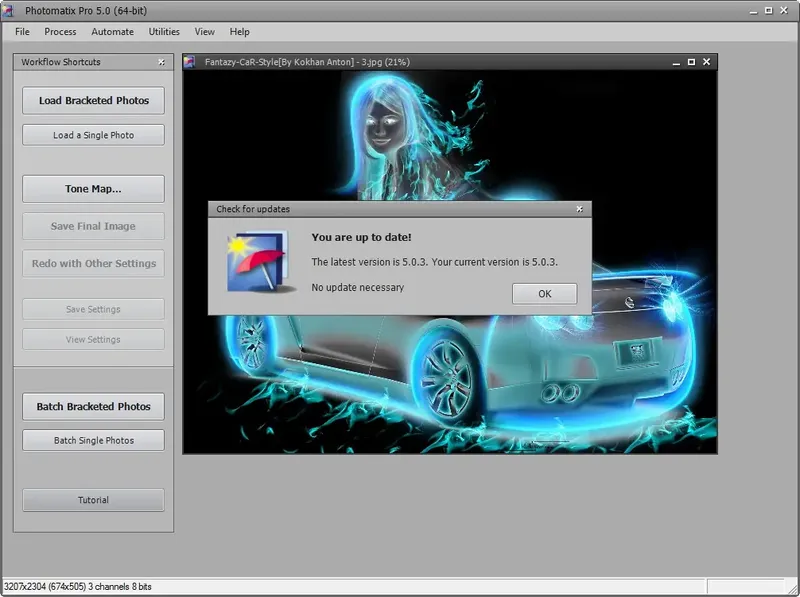Start the Tone Map... process
This screenshot has height=597, width=800.
93,188
